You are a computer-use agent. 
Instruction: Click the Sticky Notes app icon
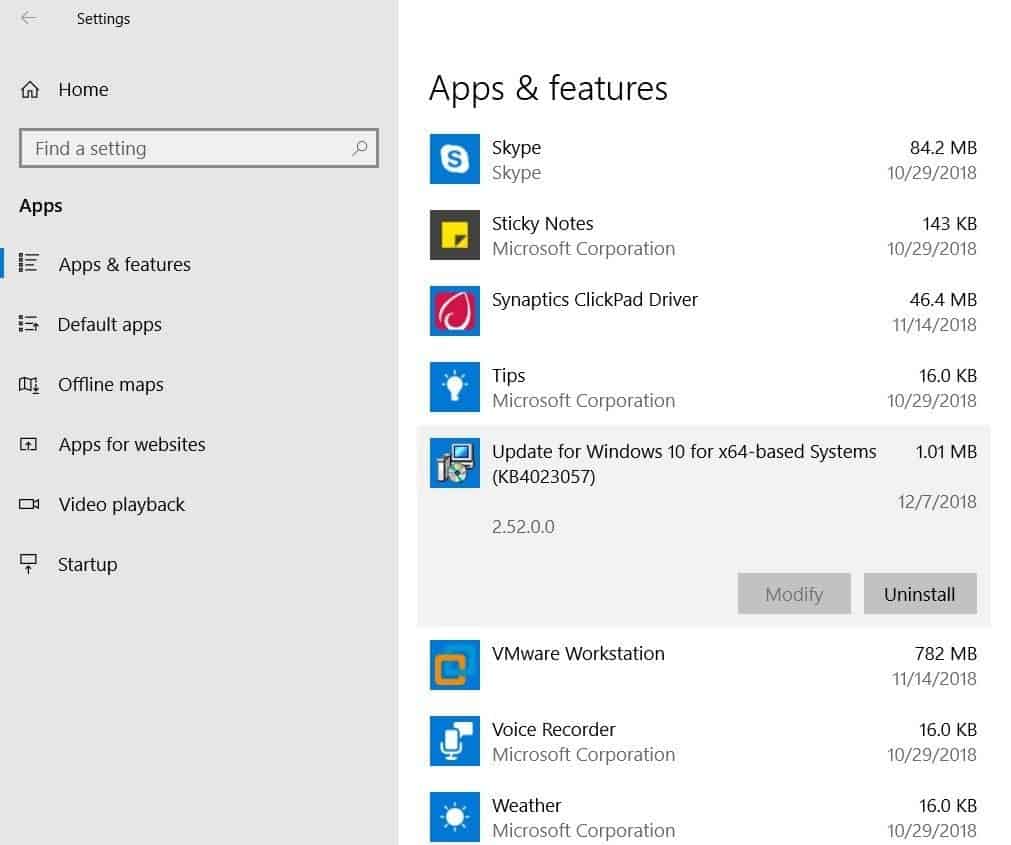pos(455,235)
